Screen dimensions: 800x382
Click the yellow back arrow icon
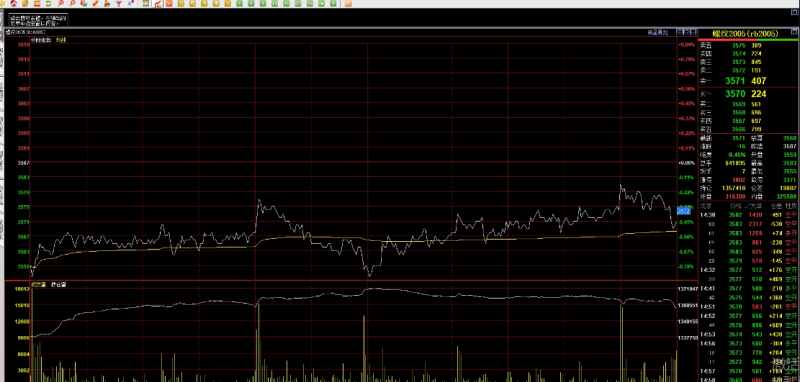3,3
